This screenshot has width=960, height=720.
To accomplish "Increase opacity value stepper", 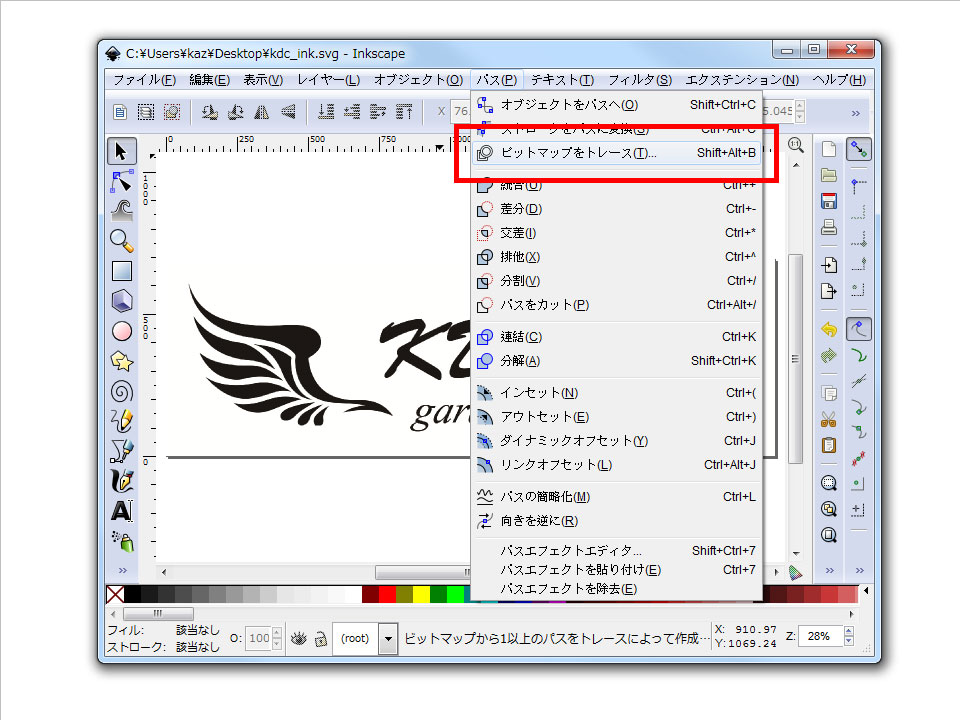I will 277,633.
